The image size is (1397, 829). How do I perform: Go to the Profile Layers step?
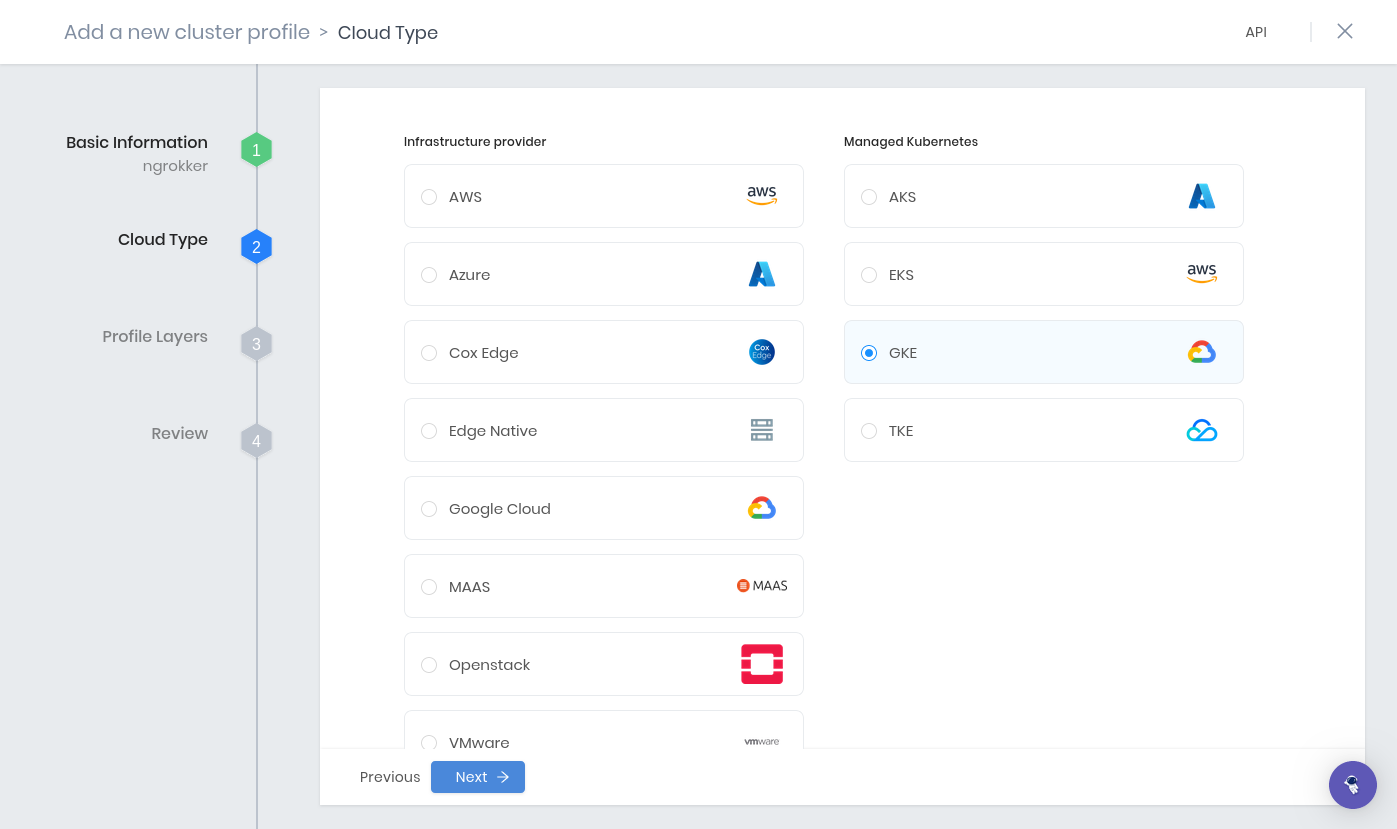pyautogui.click(x=155, y=336)
